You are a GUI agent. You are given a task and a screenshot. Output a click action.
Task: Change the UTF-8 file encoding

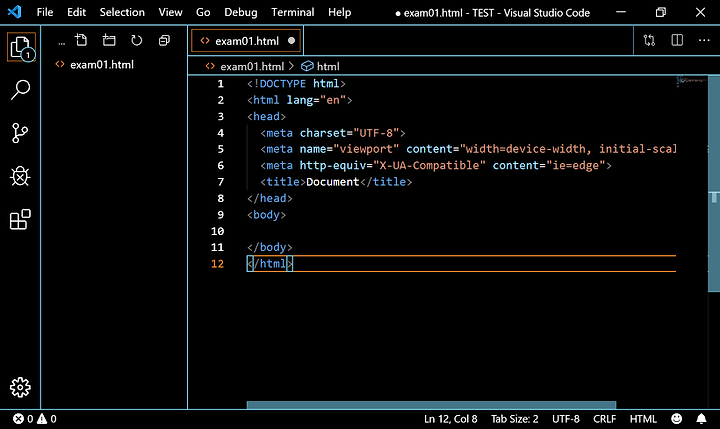566,419
